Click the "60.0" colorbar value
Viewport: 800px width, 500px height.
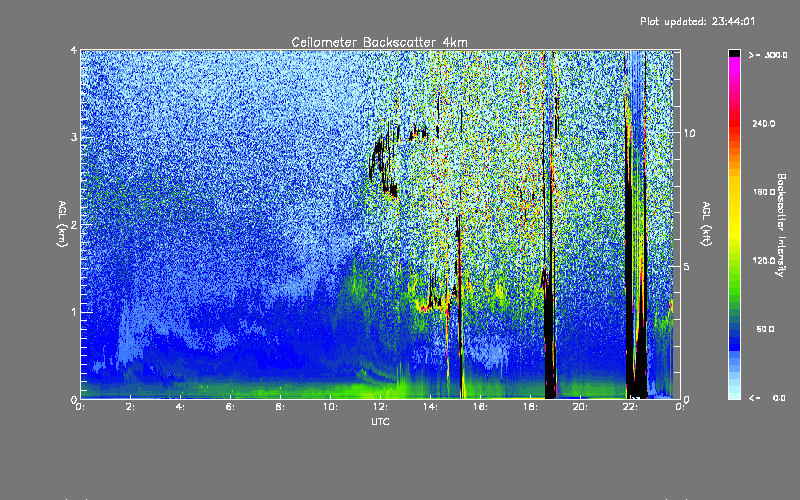point(765,329)
